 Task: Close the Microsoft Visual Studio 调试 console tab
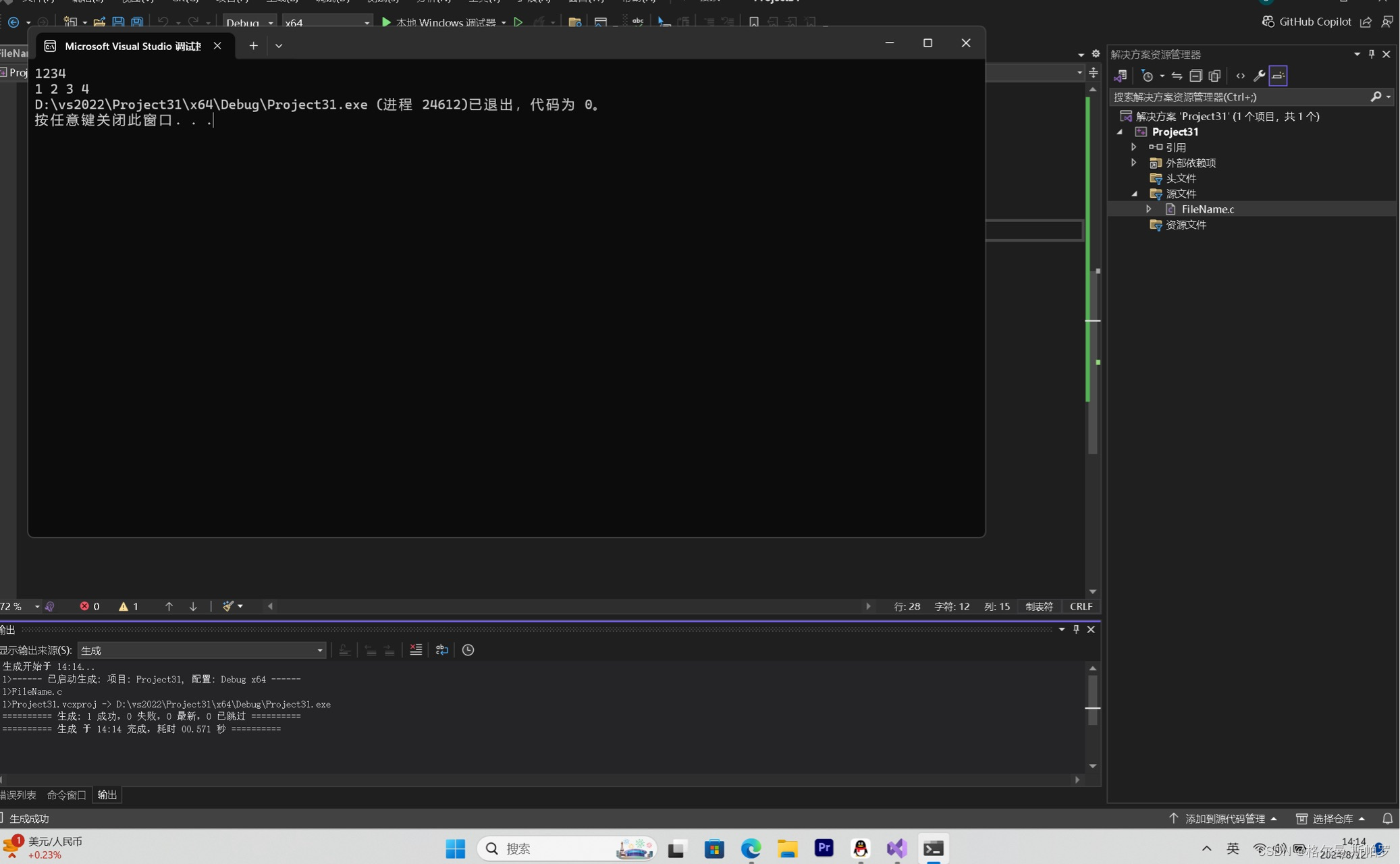tap(217, 46)
